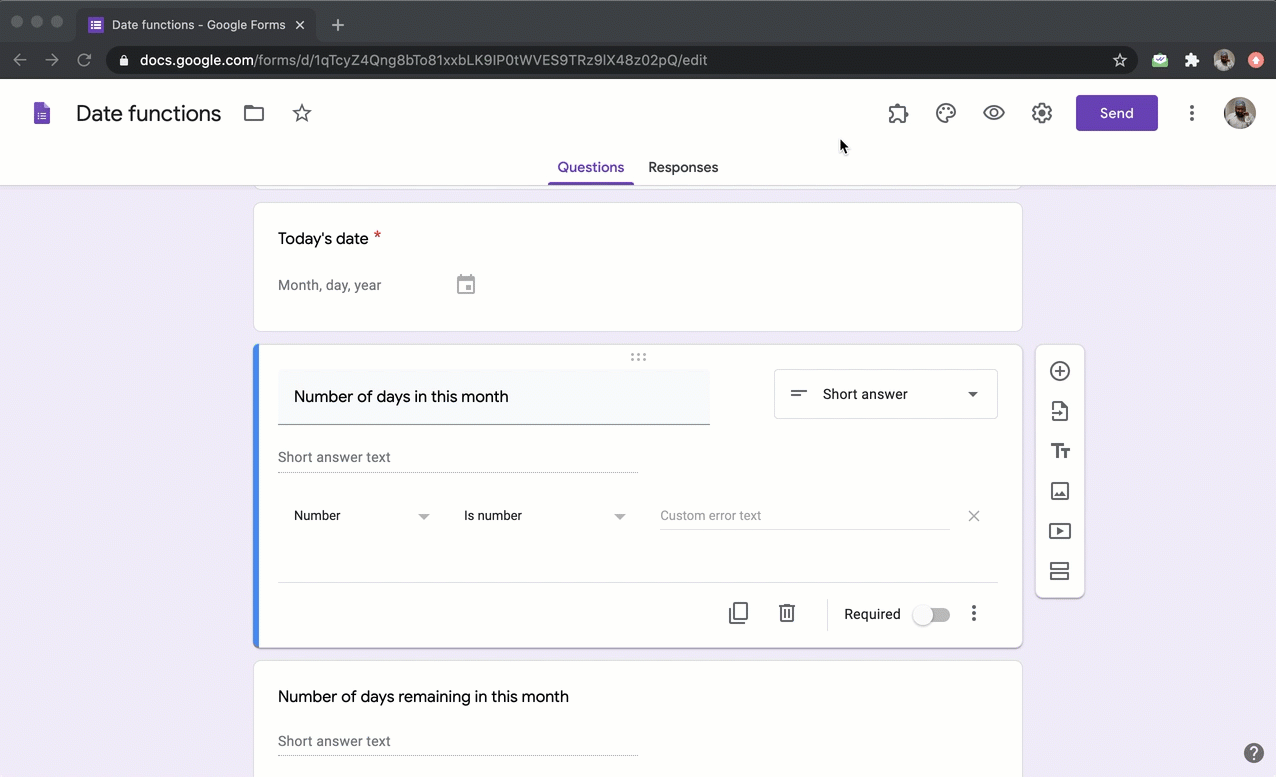Image resolution: width=1276 pixels, height=777 pixels.
Task: Open the Short answer question type dropdown
Action: point(885,393)
